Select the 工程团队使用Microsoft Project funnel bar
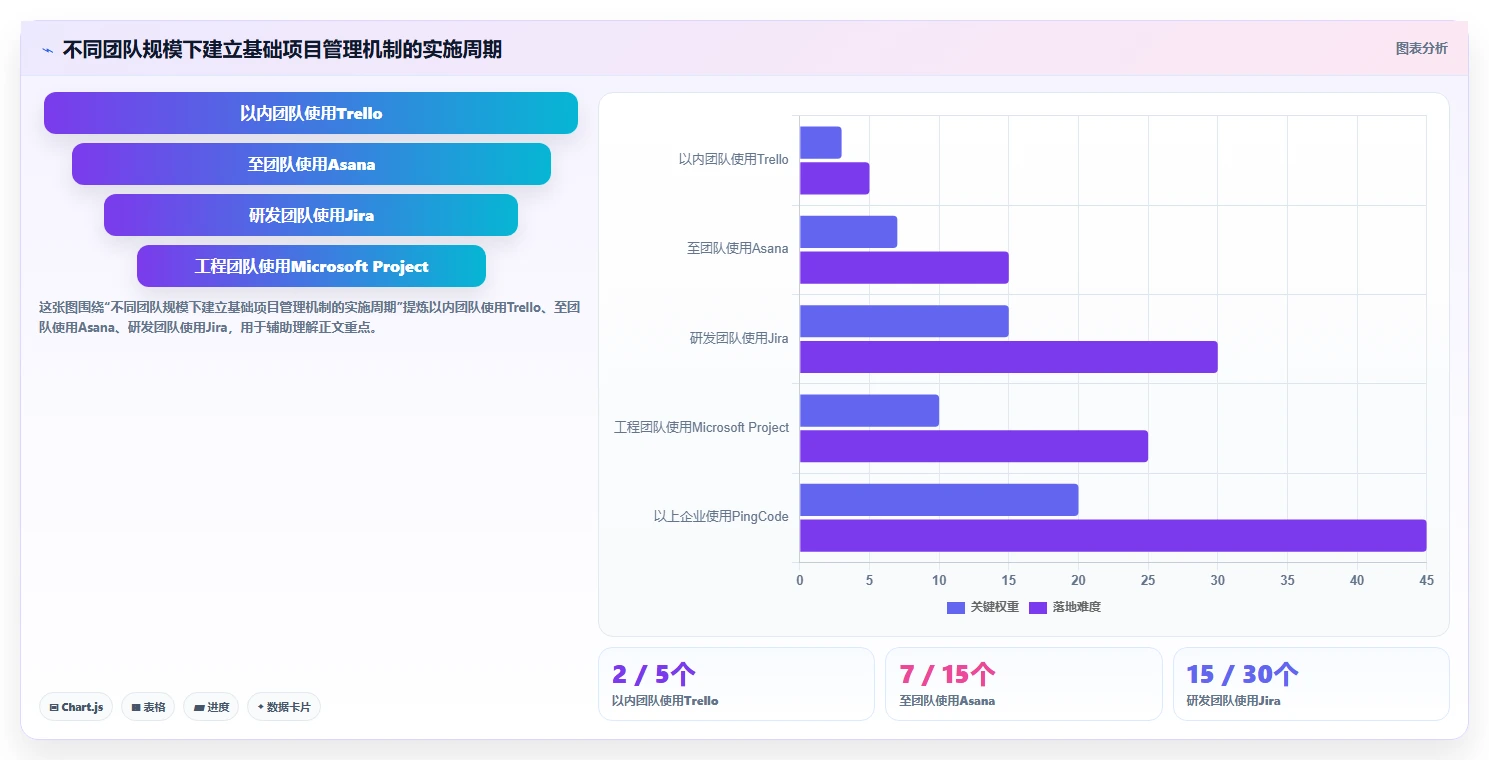 pyautogui.click(x=311, y=266)
